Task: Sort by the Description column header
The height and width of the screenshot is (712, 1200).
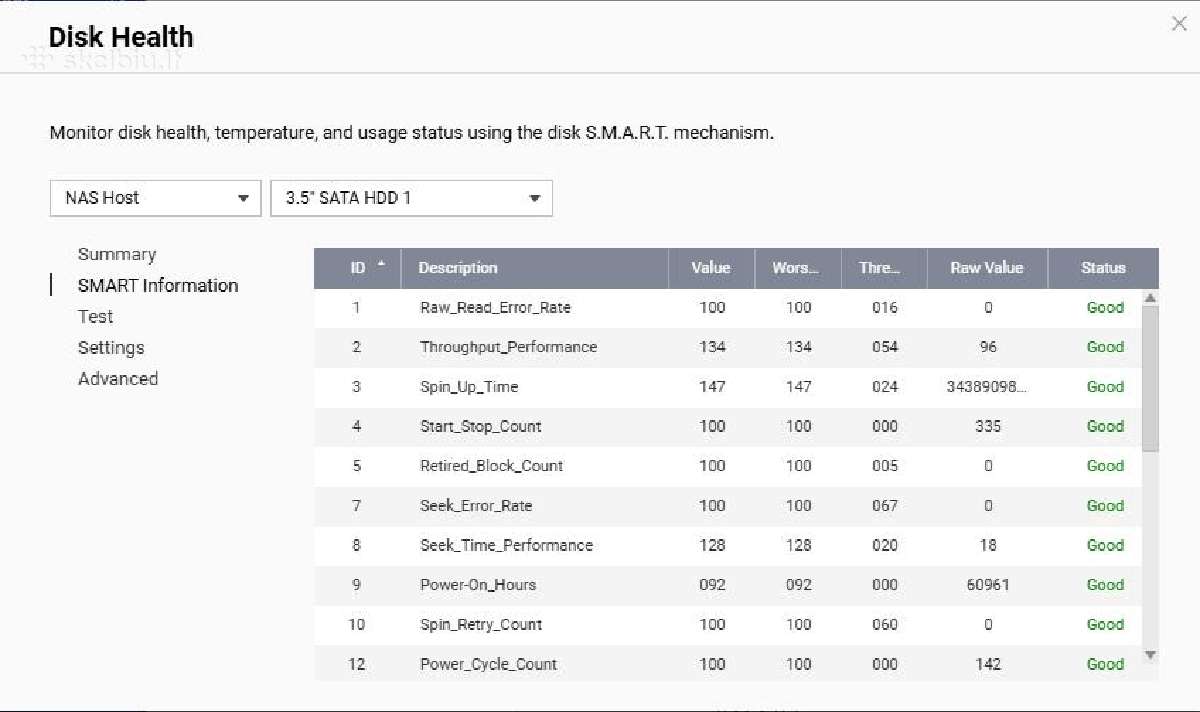Action: pyautogui.click(x=534, y=268)
